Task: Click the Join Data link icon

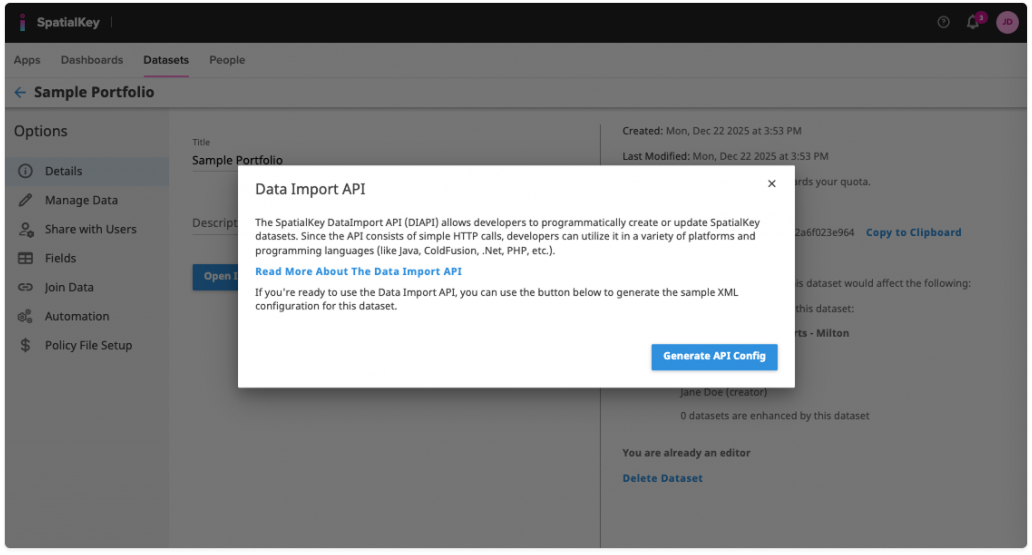Action: (25, 287)
